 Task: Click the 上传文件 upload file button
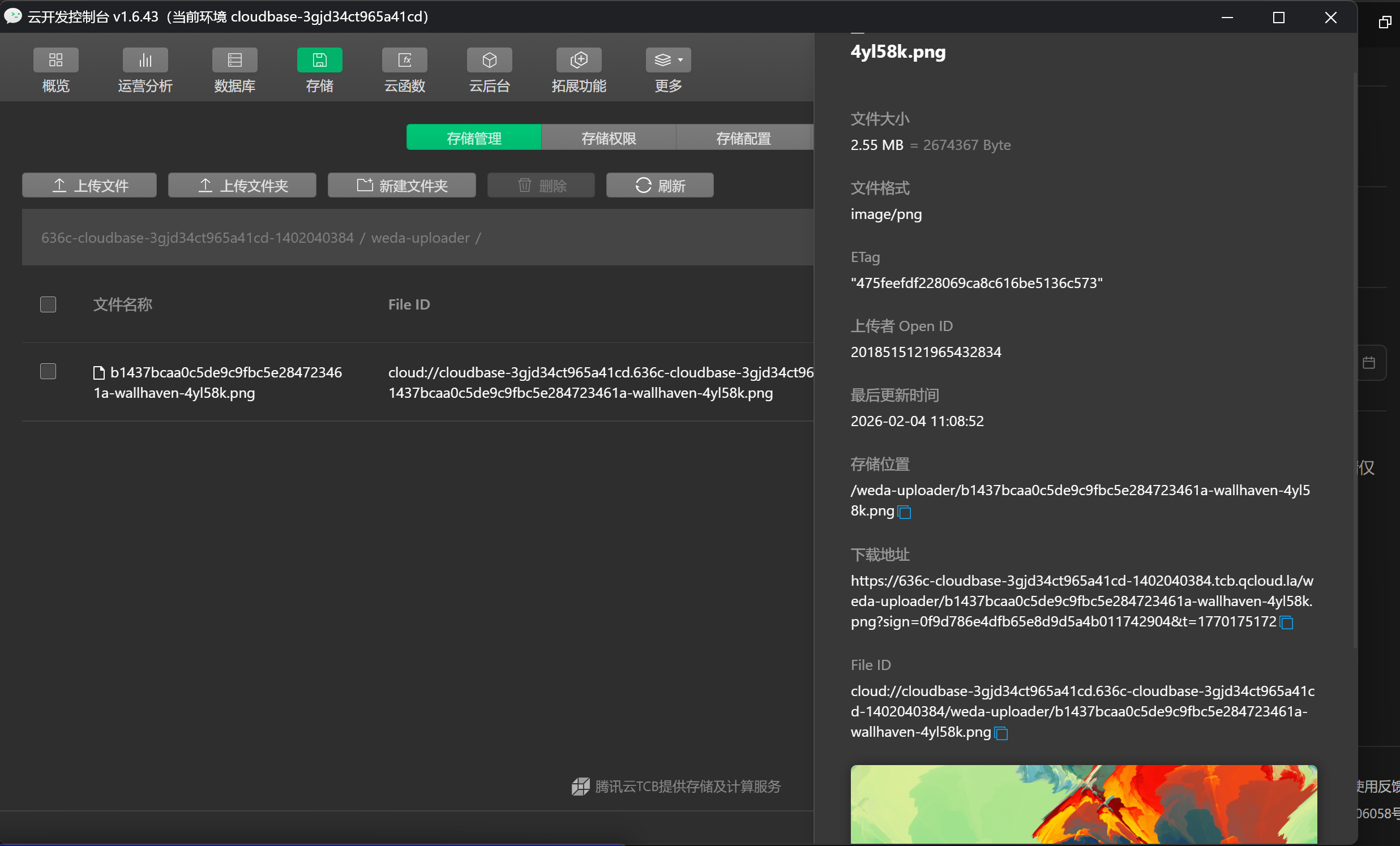coord(89,186)
